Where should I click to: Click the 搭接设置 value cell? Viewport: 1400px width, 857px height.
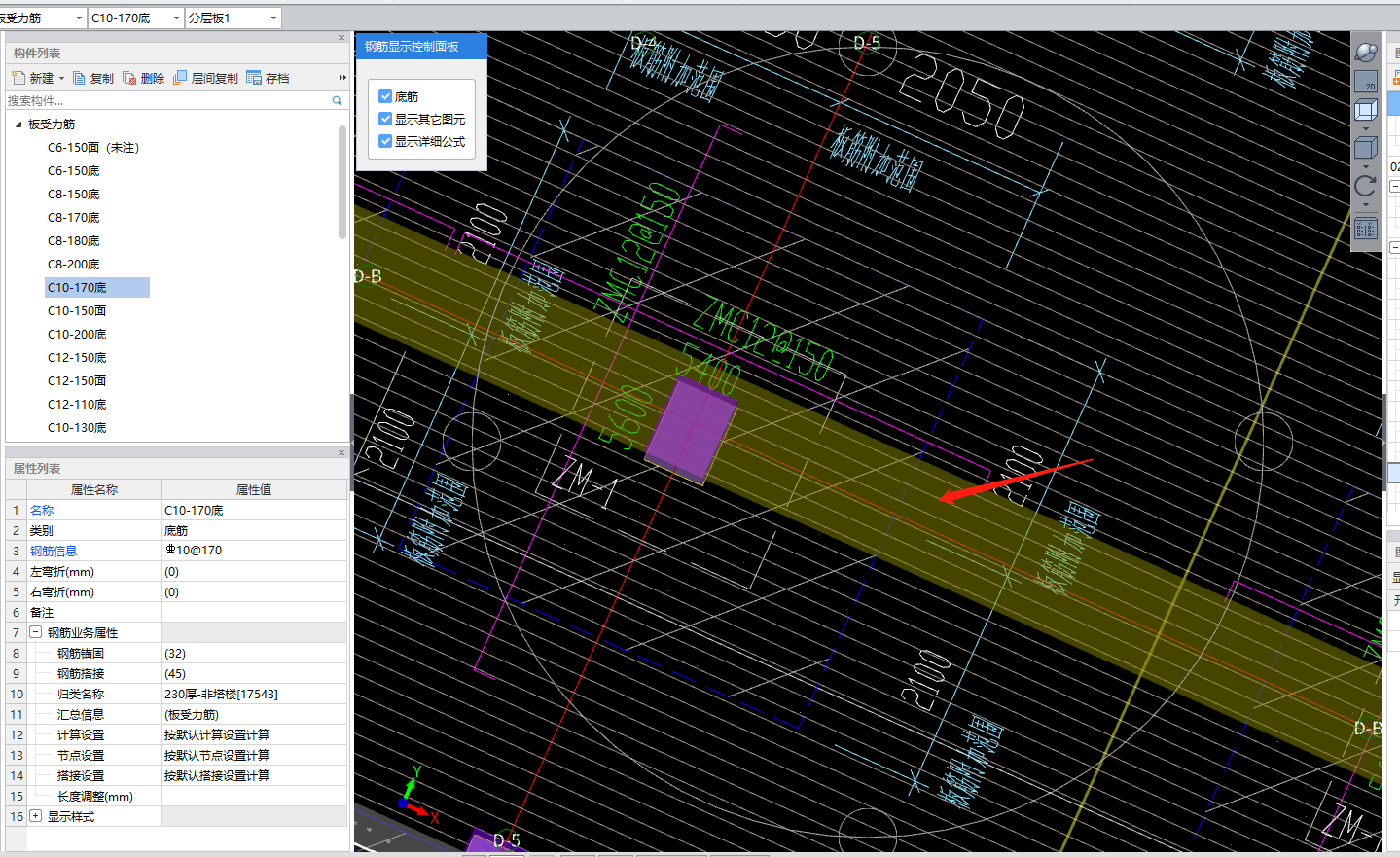(x=254, y=776)
